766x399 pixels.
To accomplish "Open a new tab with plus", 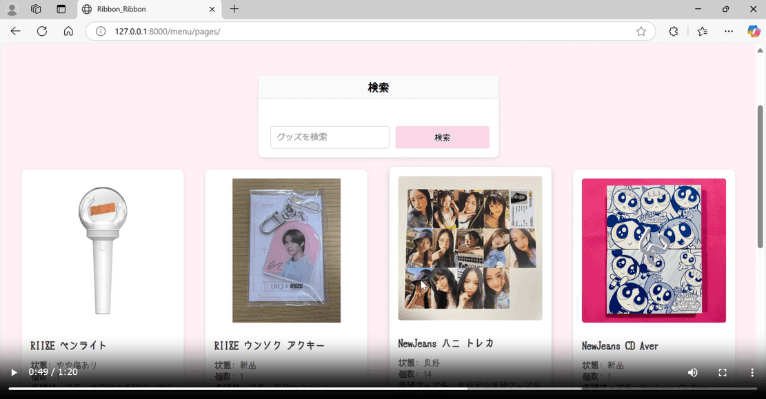I will pyautogui.click(x=234, y=9).
